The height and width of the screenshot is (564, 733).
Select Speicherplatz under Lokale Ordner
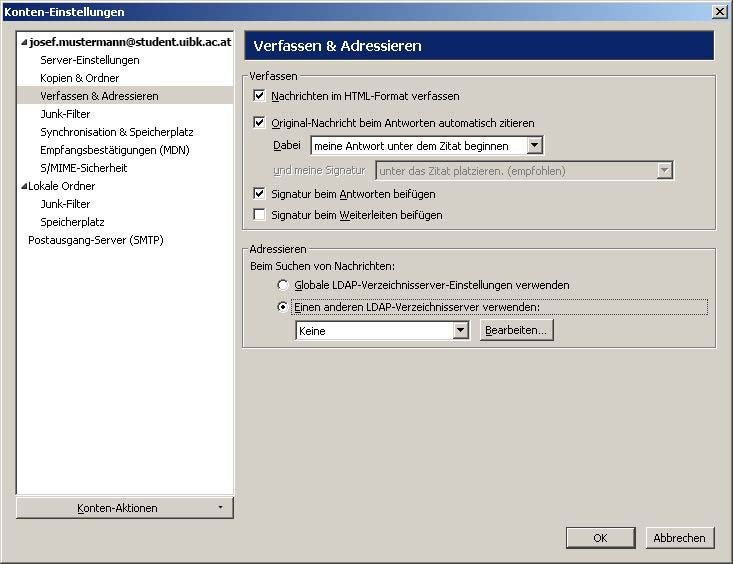72,222
